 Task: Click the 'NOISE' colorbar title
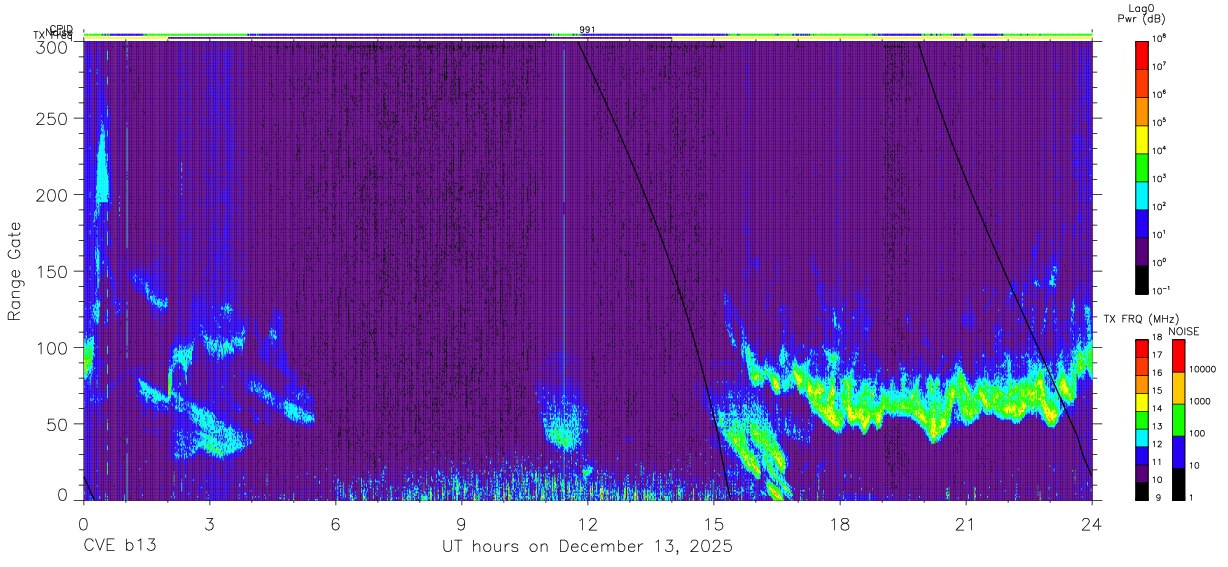pyautogui.click(x=1184, y=330)
